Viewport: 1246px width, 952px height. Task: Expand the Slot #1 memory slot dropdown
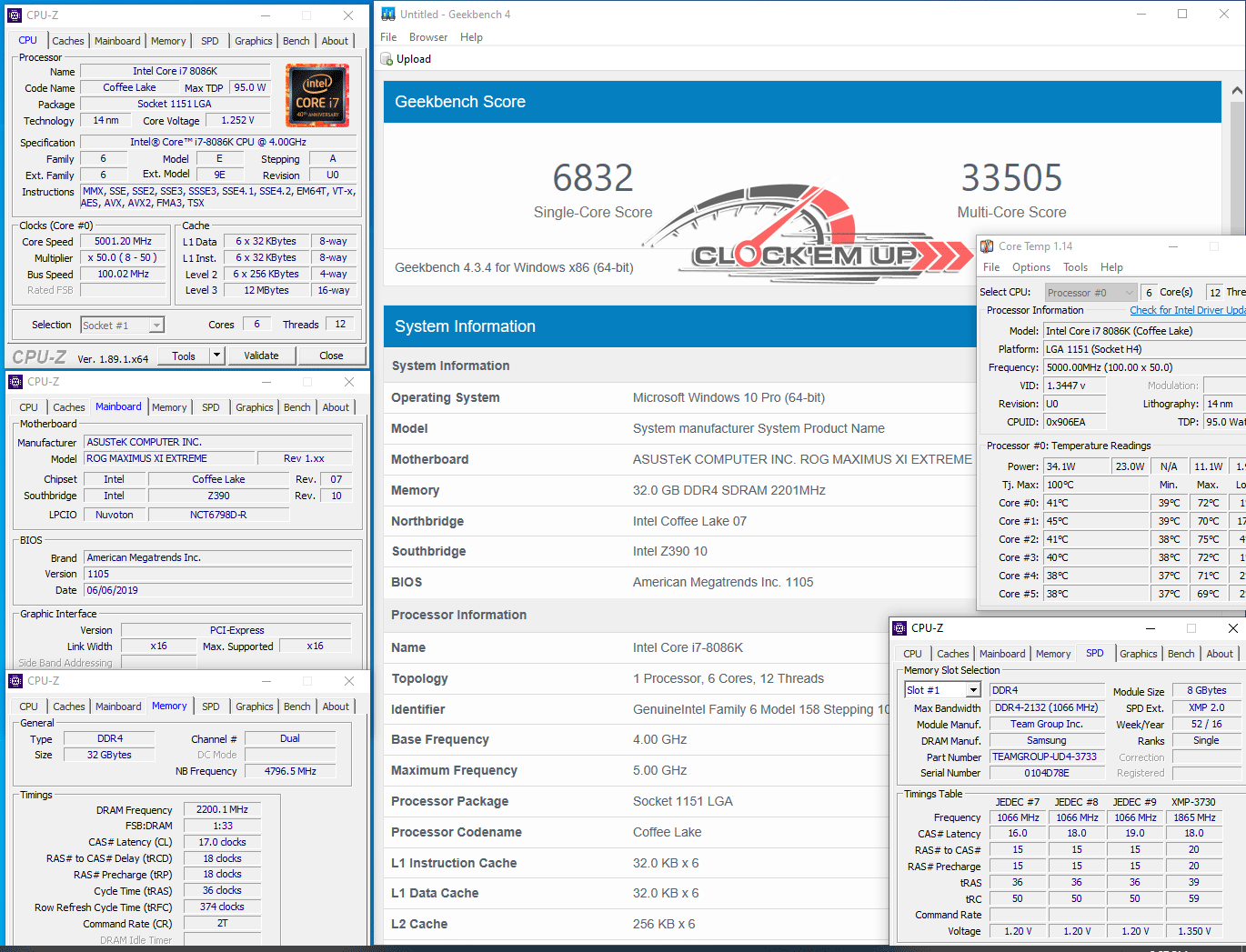tap(973, 690)
